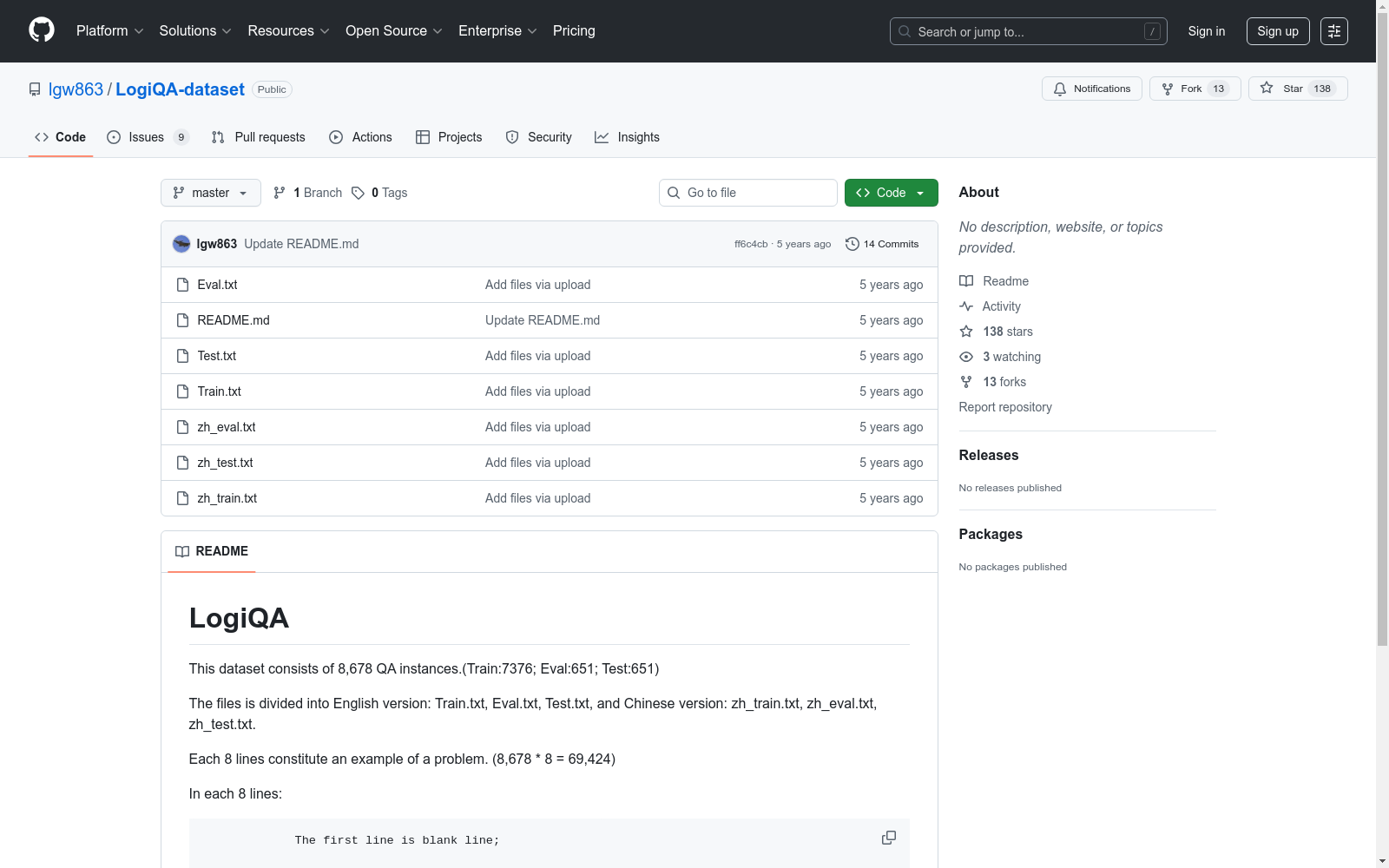Click the Notifications bell button
Image resolution: width=1389 pixels, height=868 pixels.
point(1091,89)
